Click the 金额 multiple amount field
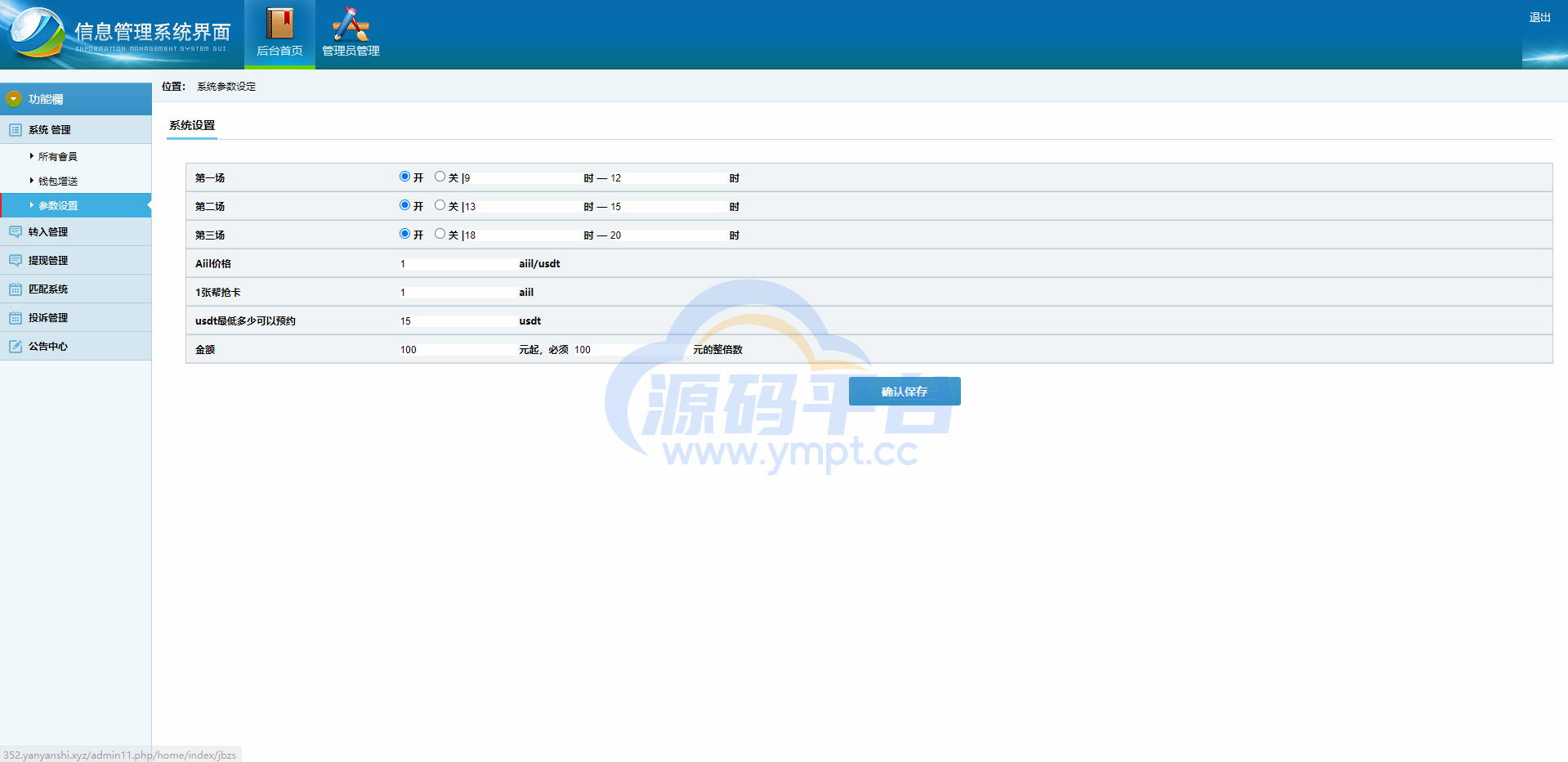Image resolution: width=1568 pixels, height=762 pixels. click(x=632, y=350)
